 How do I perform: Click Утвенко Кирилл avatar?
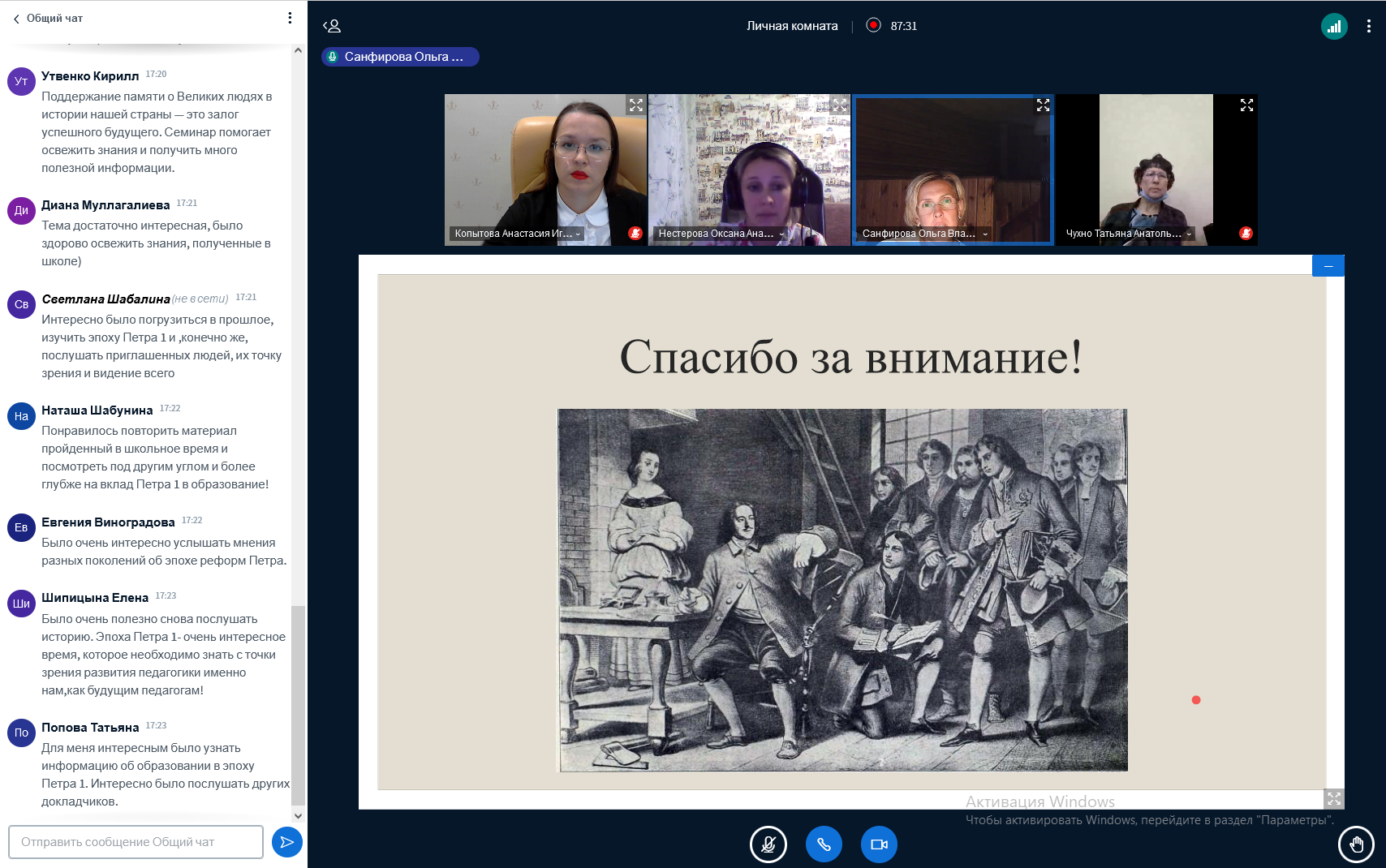[x=21, y=81]
